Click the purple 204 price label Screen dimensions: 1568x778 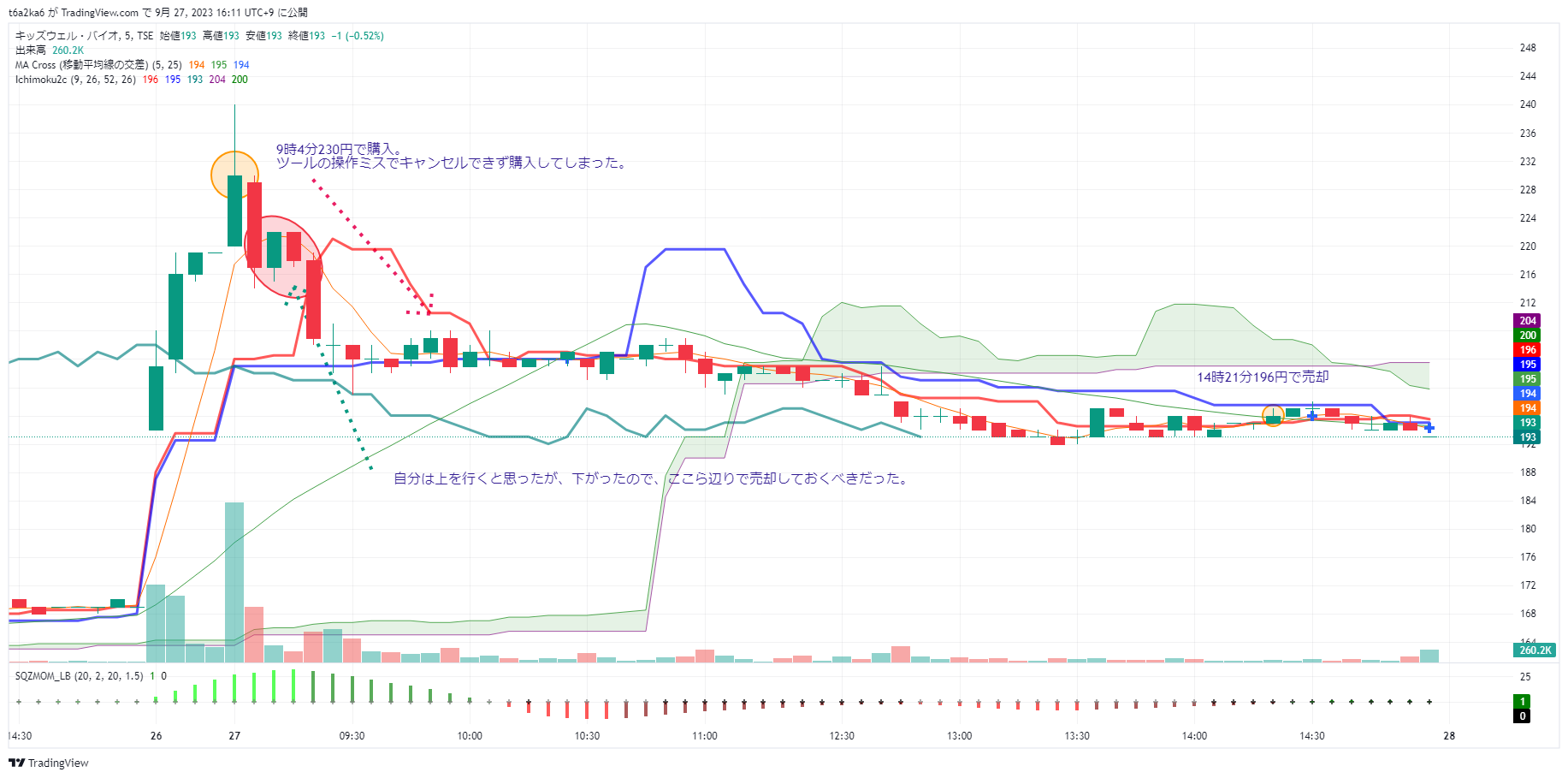click(x=1528, y=321)
